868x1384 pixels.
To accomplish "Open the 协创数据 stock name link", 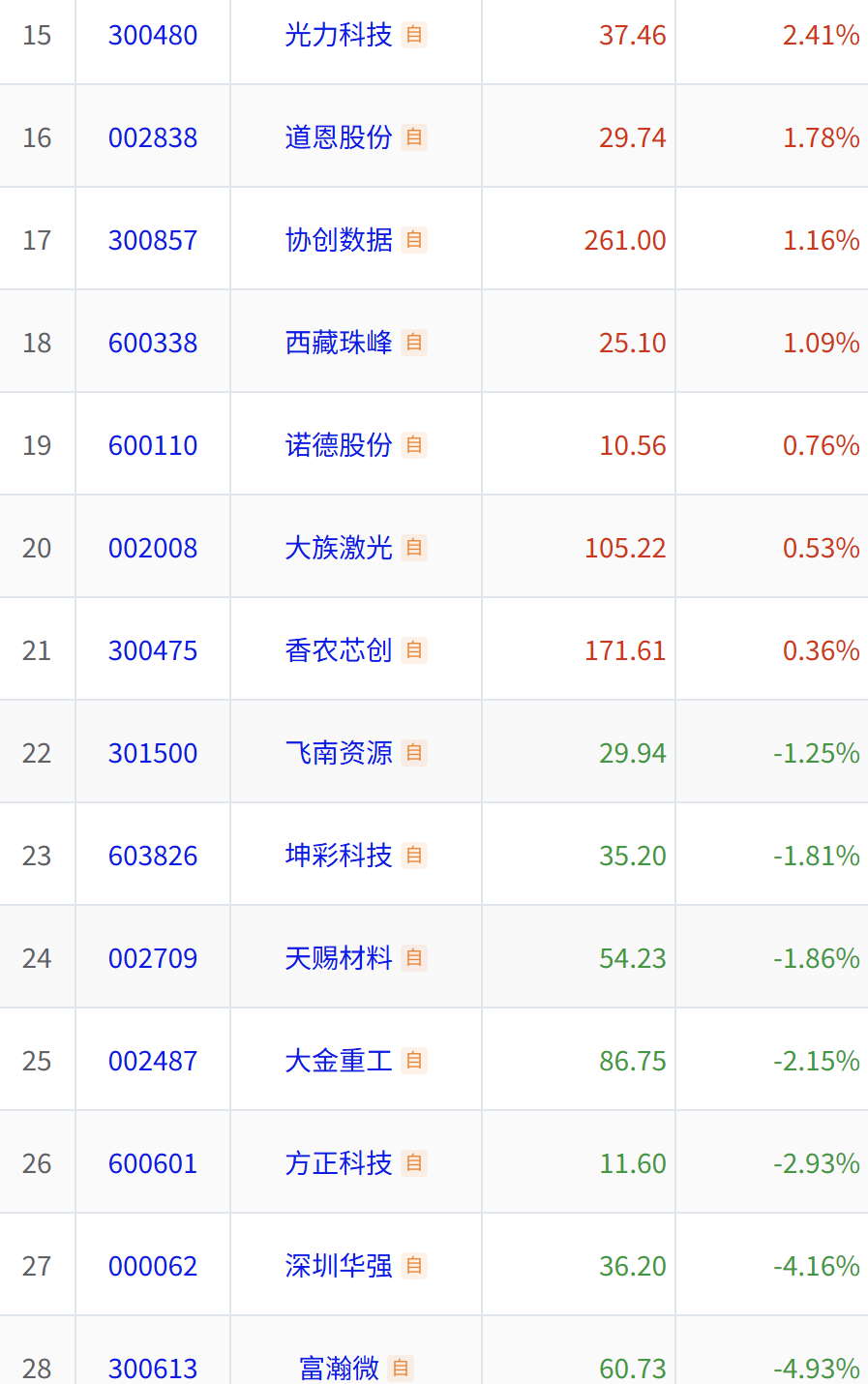I will [x=339, y=240].
